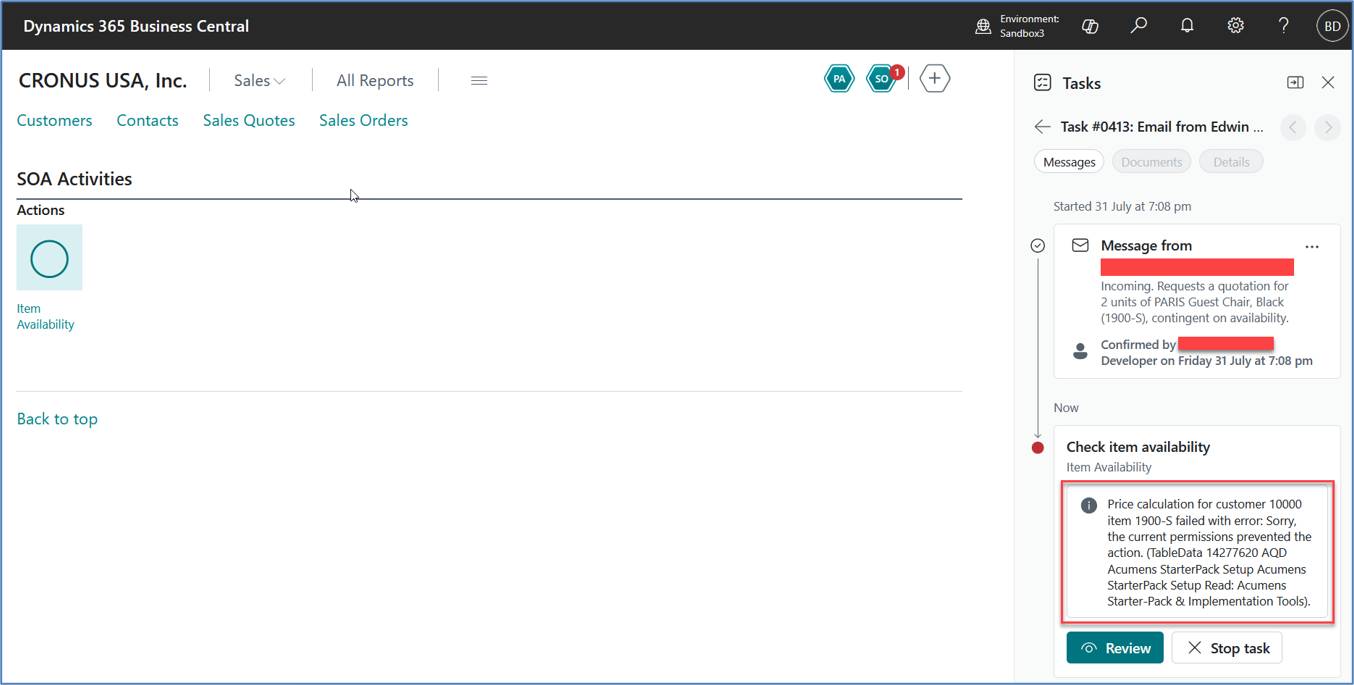Click the Started 31 July at 7:08 pm text
Viewport: 1354px width, 685px height.
1122,206
